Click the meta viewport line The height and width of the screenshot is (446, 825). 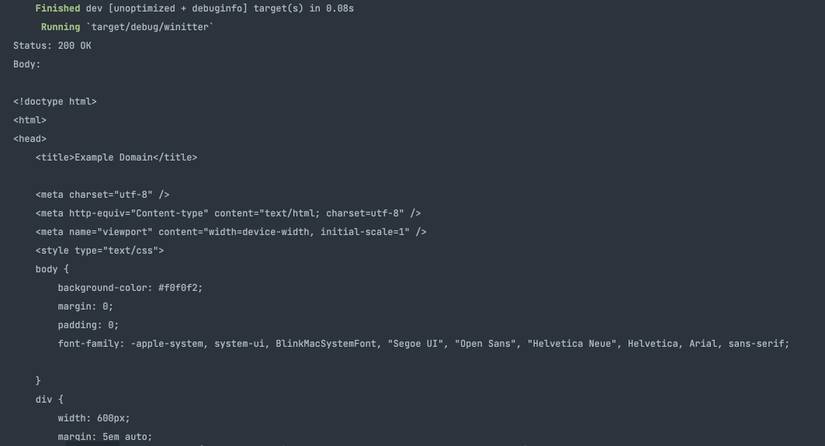pos(231,232)
